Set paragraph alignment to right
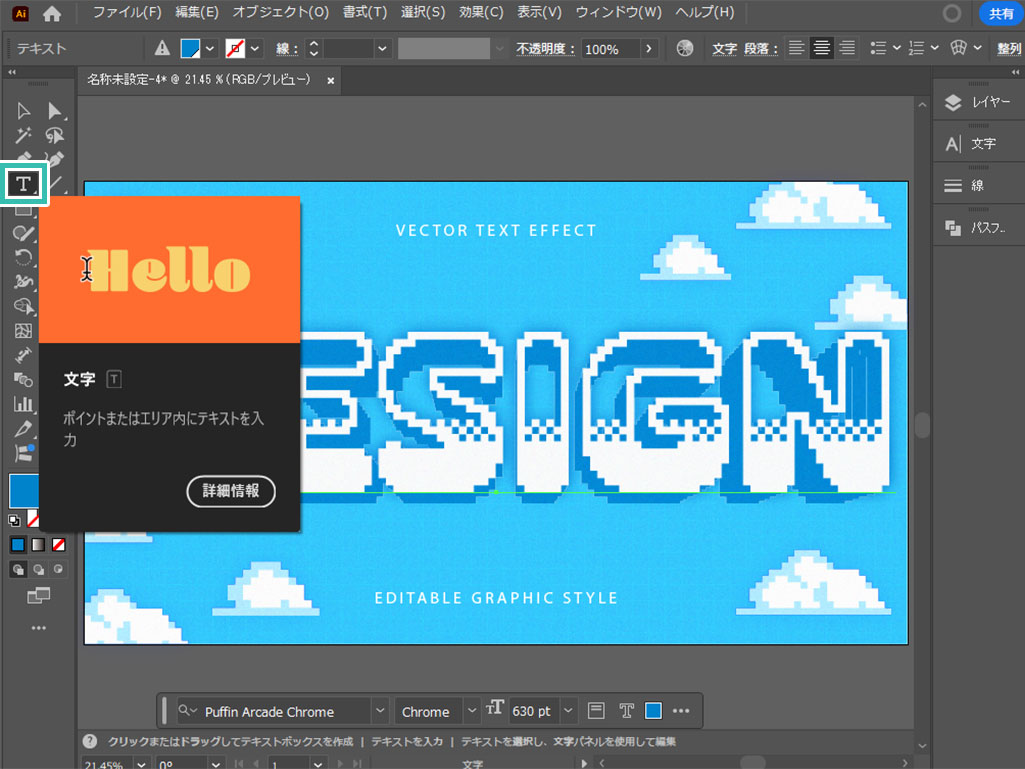The width and height of the screenshot is (1025, 769). pyautogui.click(x=847, y=48)
